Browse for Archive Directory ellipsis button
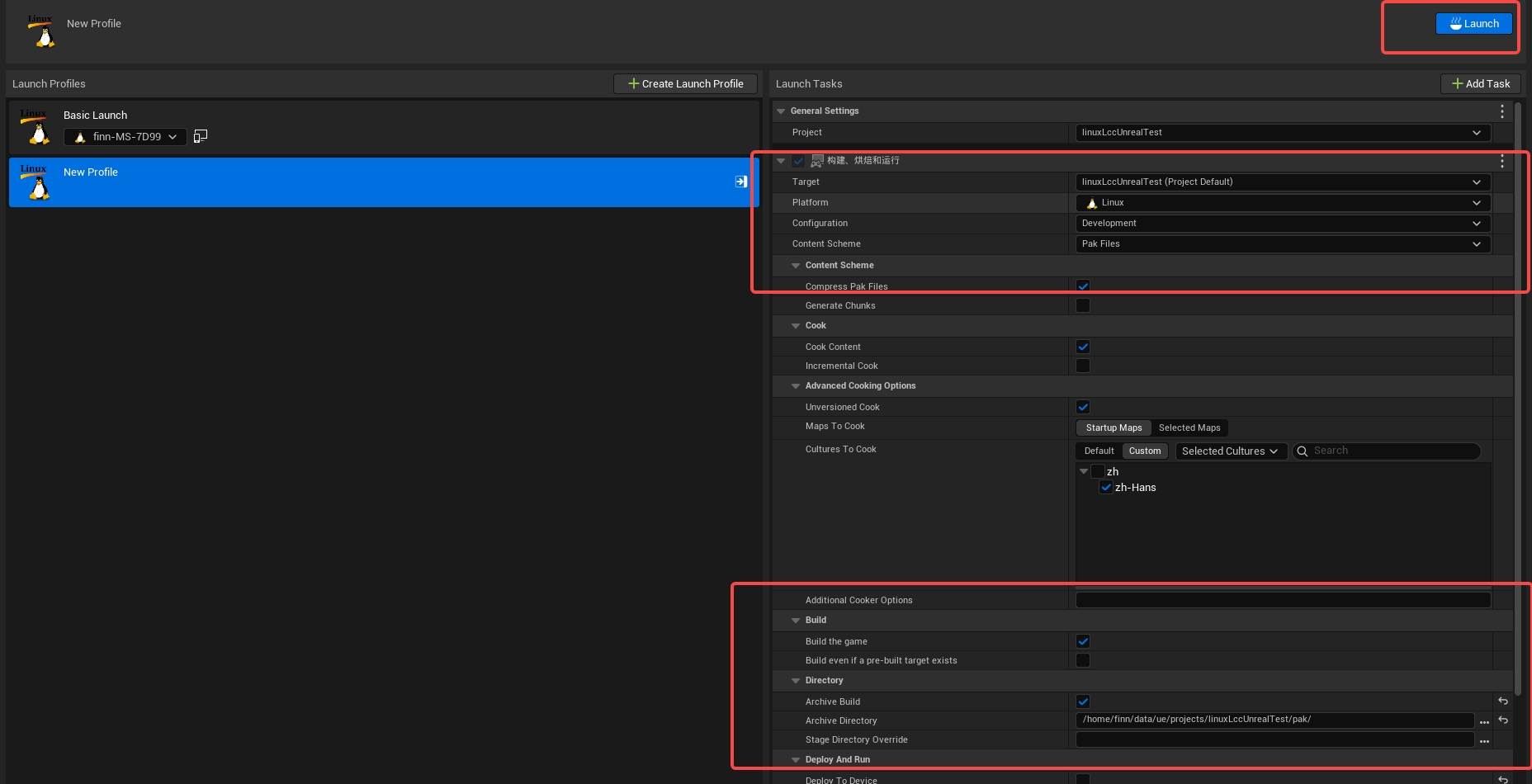Image resolution: width=1532 pixels, height=784 pixels. (x=1484, y=721)
